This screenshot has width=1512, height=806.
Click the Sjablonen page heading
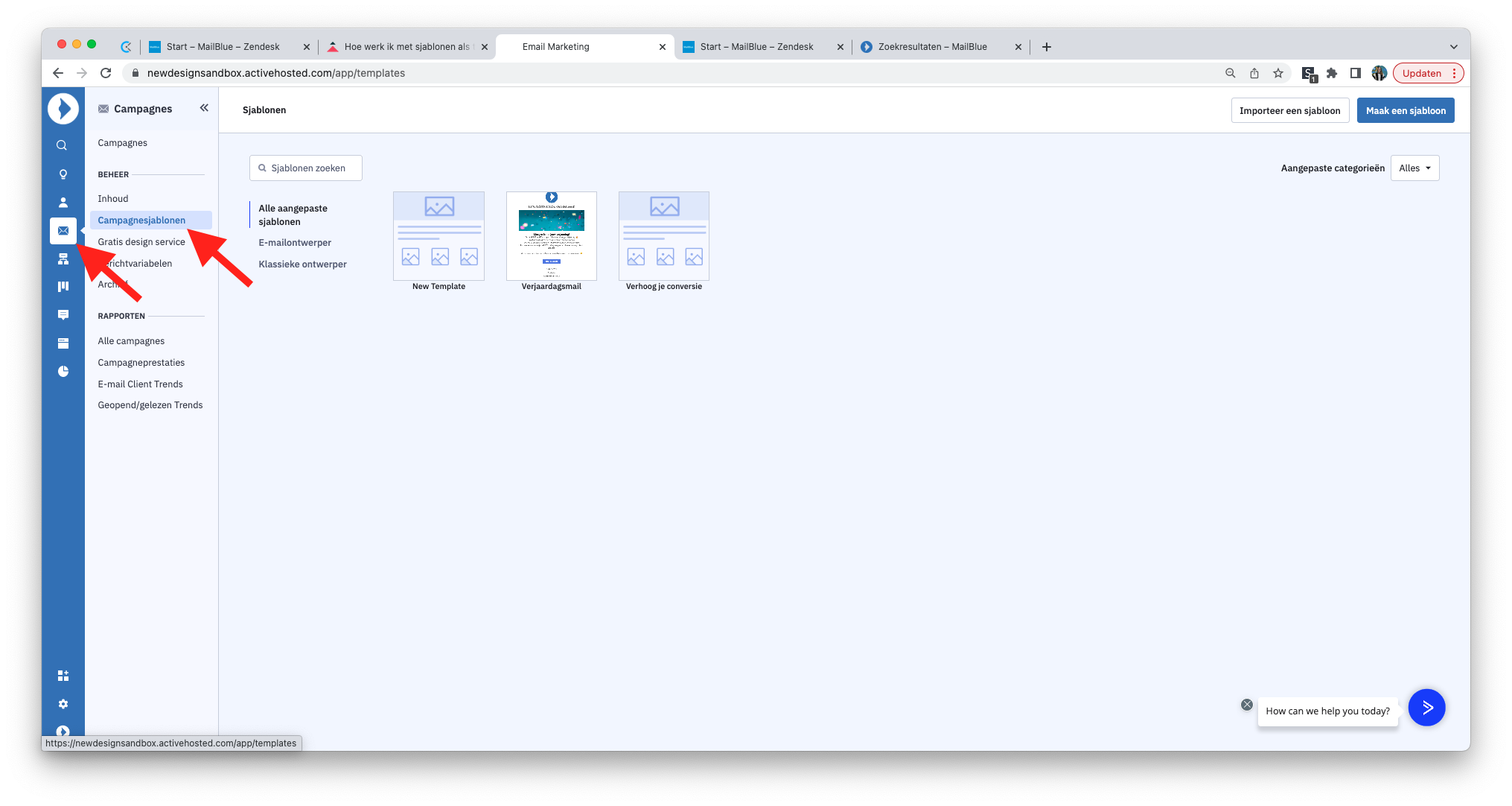[x=264, y=110]
